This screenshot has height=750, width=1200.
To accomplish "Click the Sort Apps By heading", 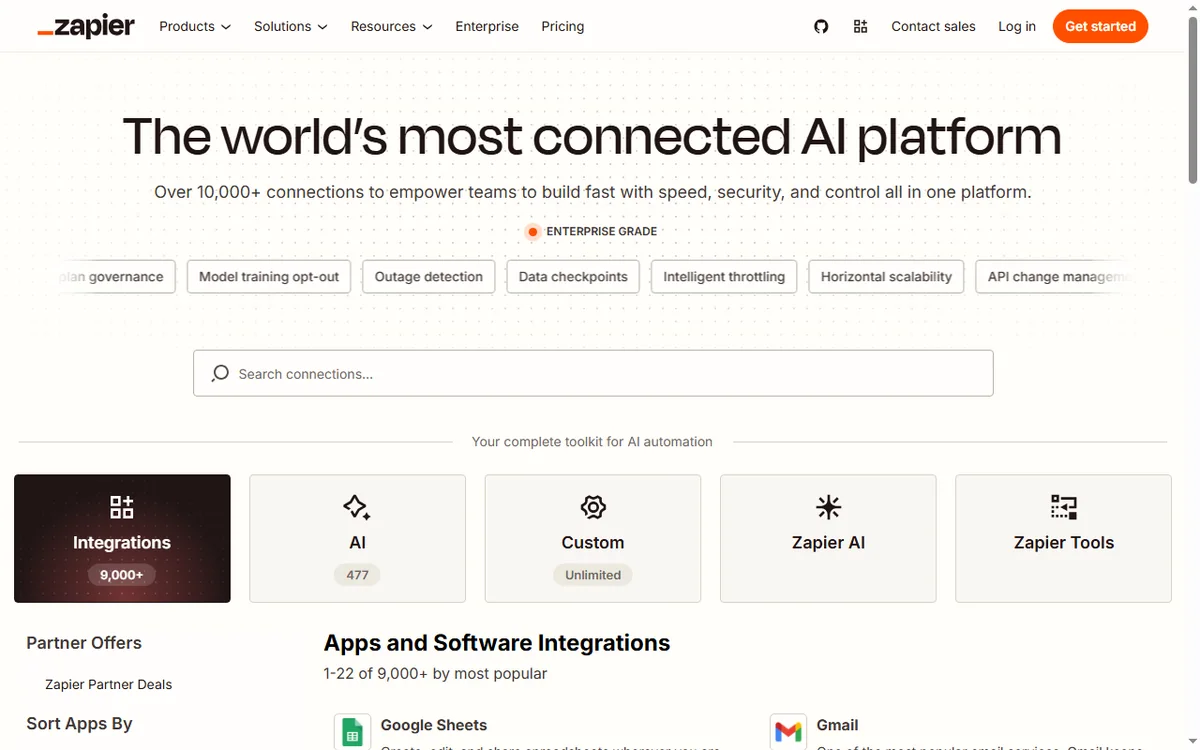I will (79, 723).
